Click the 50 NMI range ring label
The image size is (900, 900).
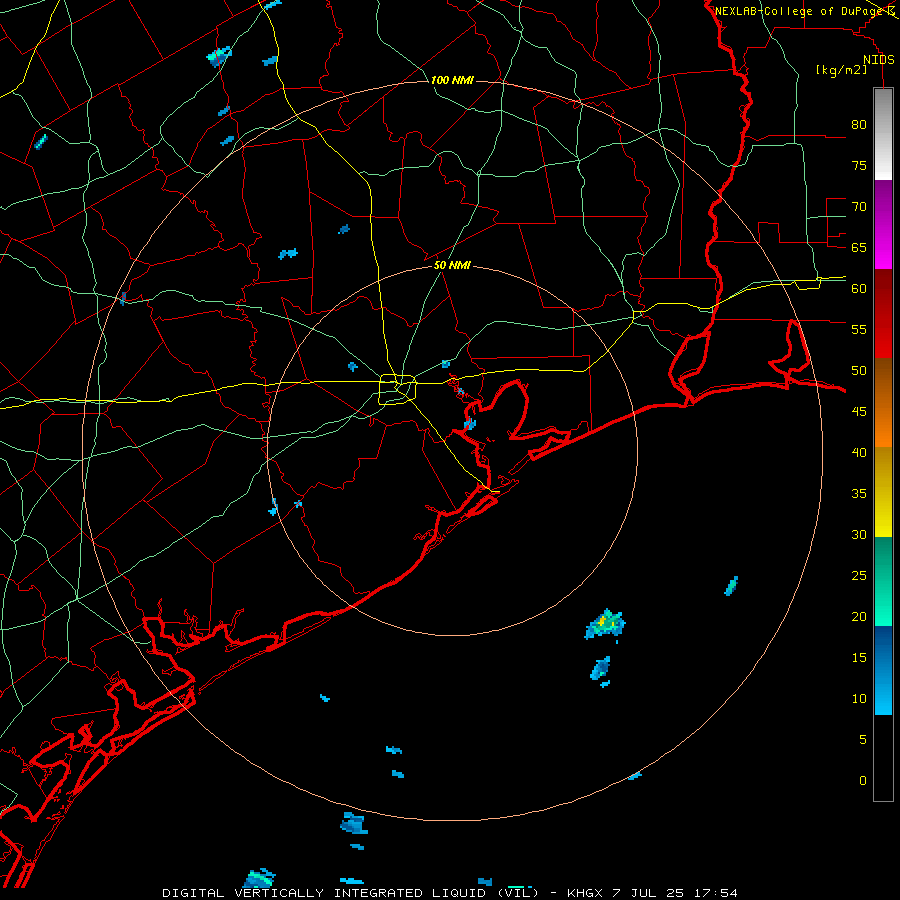coord(452,265)
